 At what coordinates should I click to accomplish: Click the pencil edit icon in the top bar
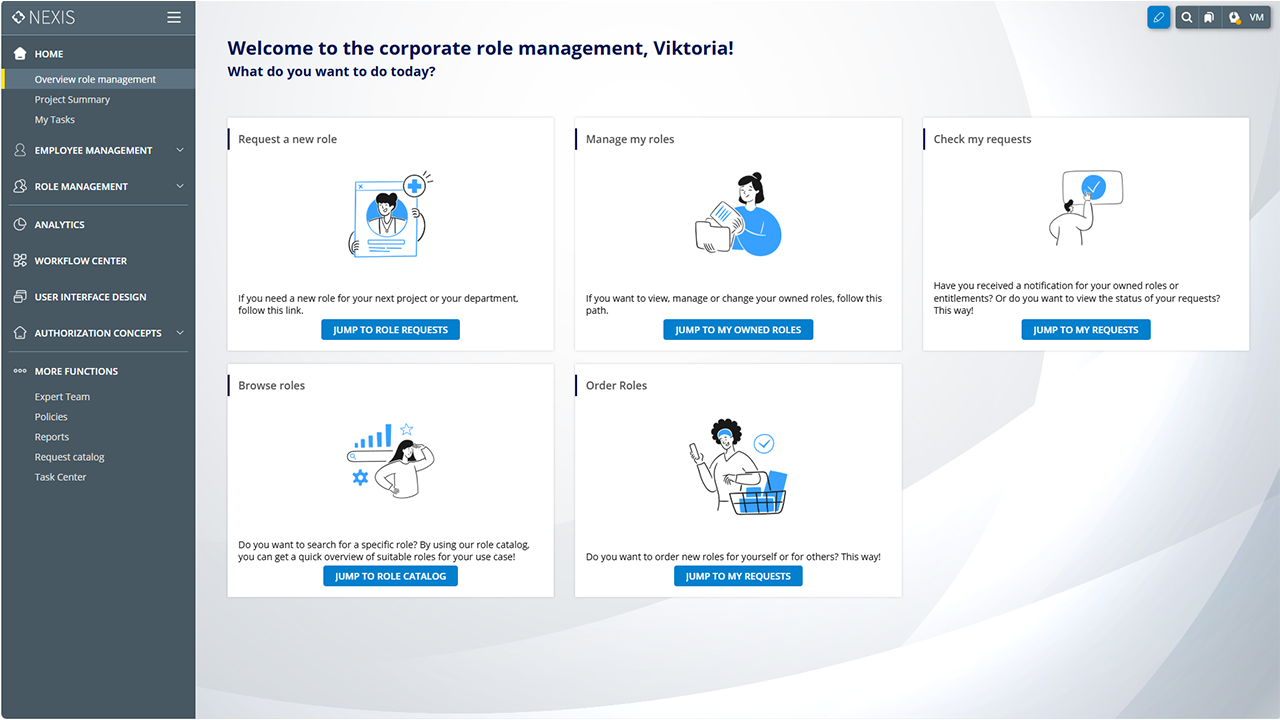1158,17
